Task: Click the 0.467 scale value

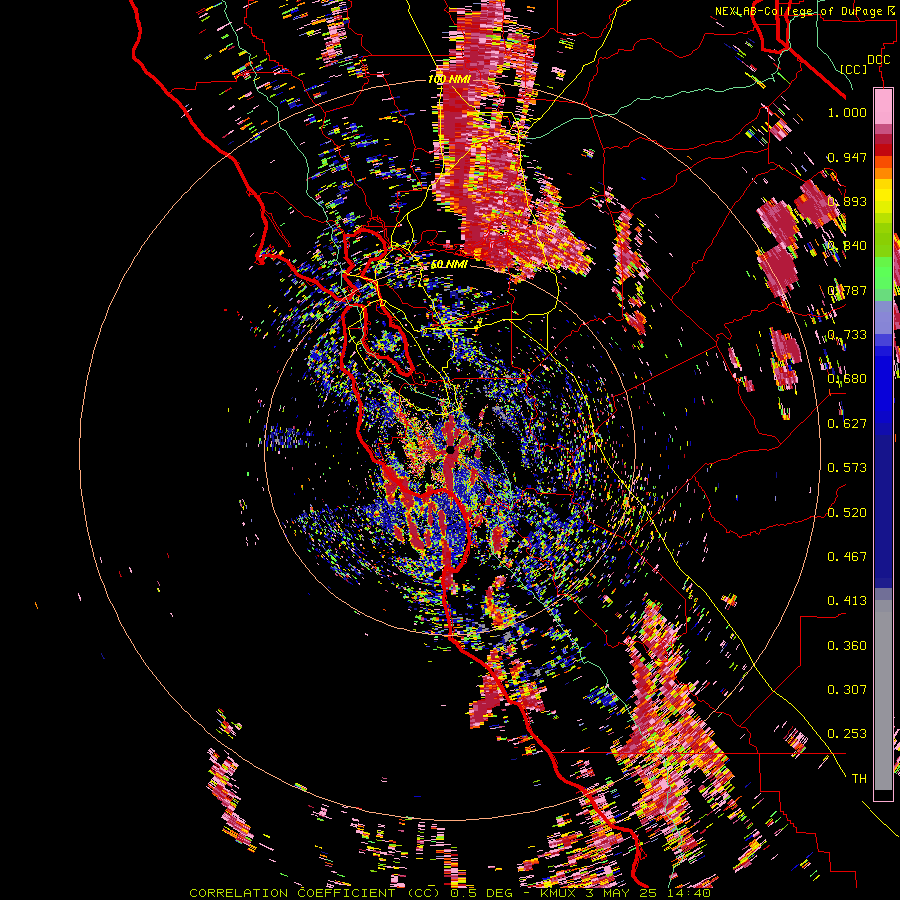Action: pyautogui.click(x=847, y=557)
